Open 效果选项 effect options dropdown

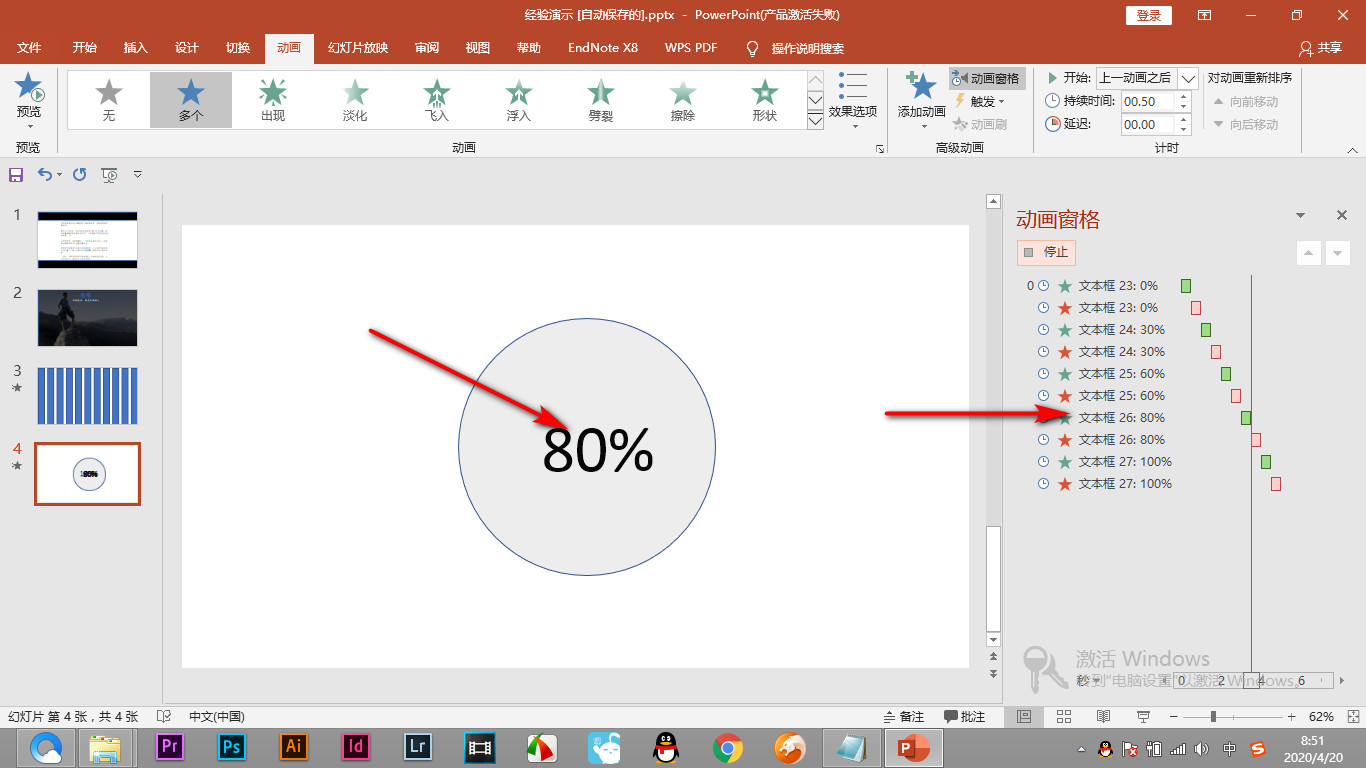click(853, 100)
